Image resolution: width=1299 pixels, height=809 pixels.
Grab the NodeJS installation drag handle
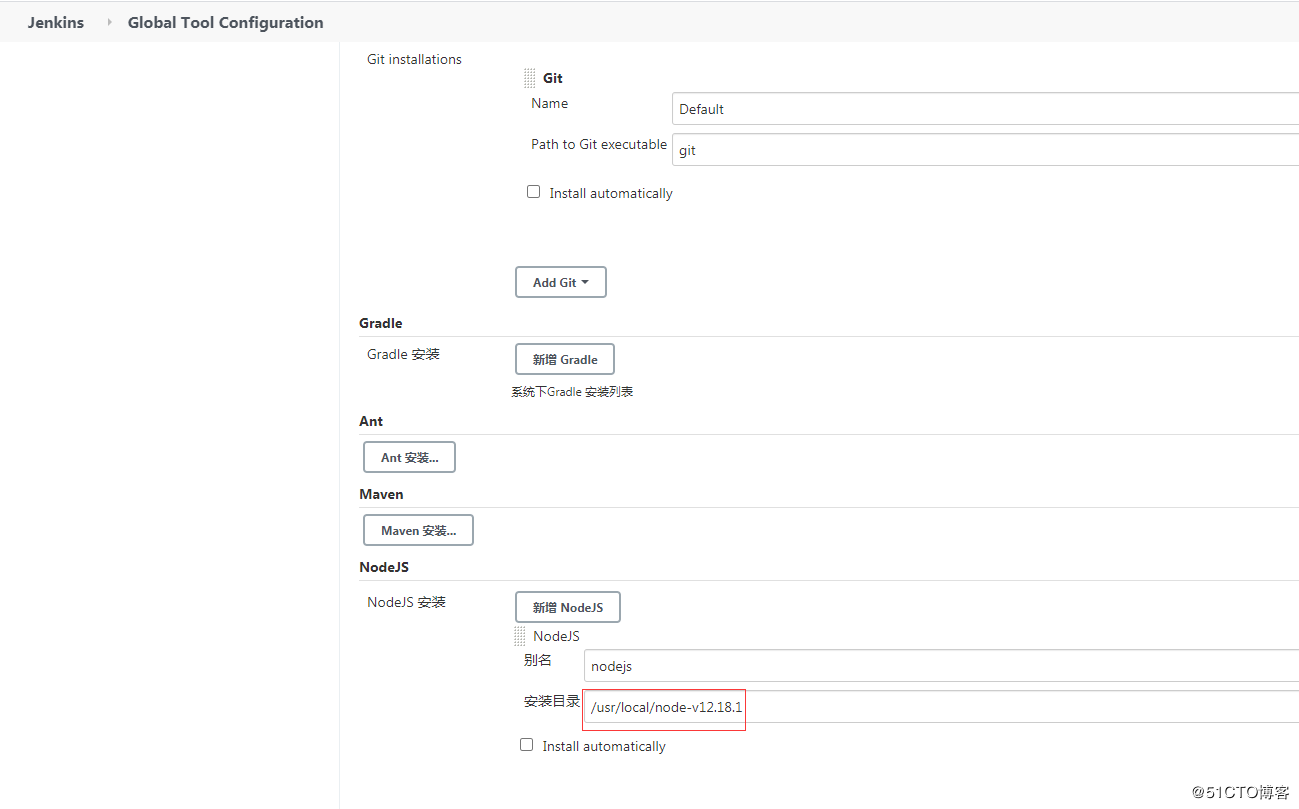(520, 636)
